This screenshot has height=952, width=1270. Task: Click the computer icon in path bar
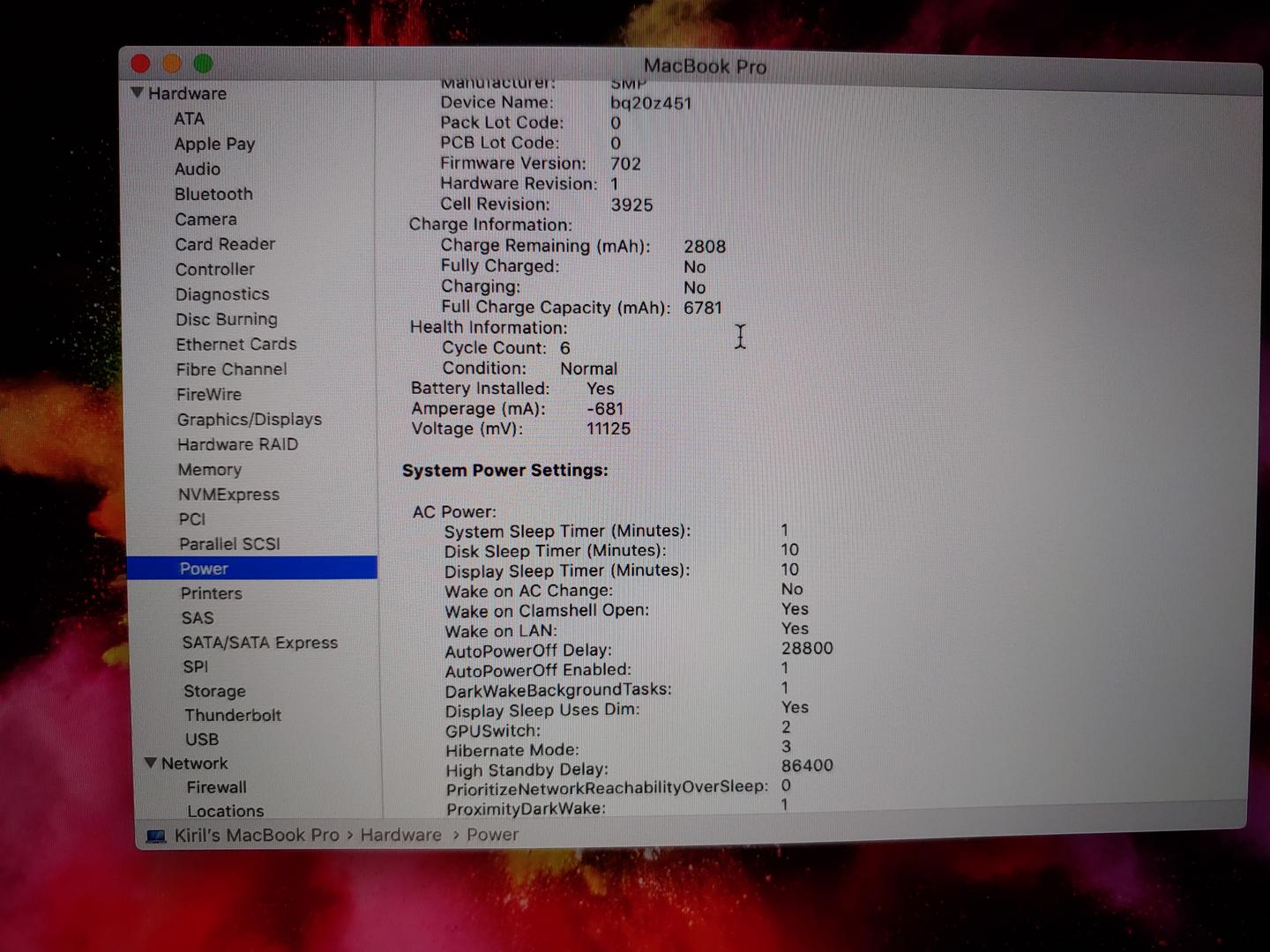click(156, 836)
